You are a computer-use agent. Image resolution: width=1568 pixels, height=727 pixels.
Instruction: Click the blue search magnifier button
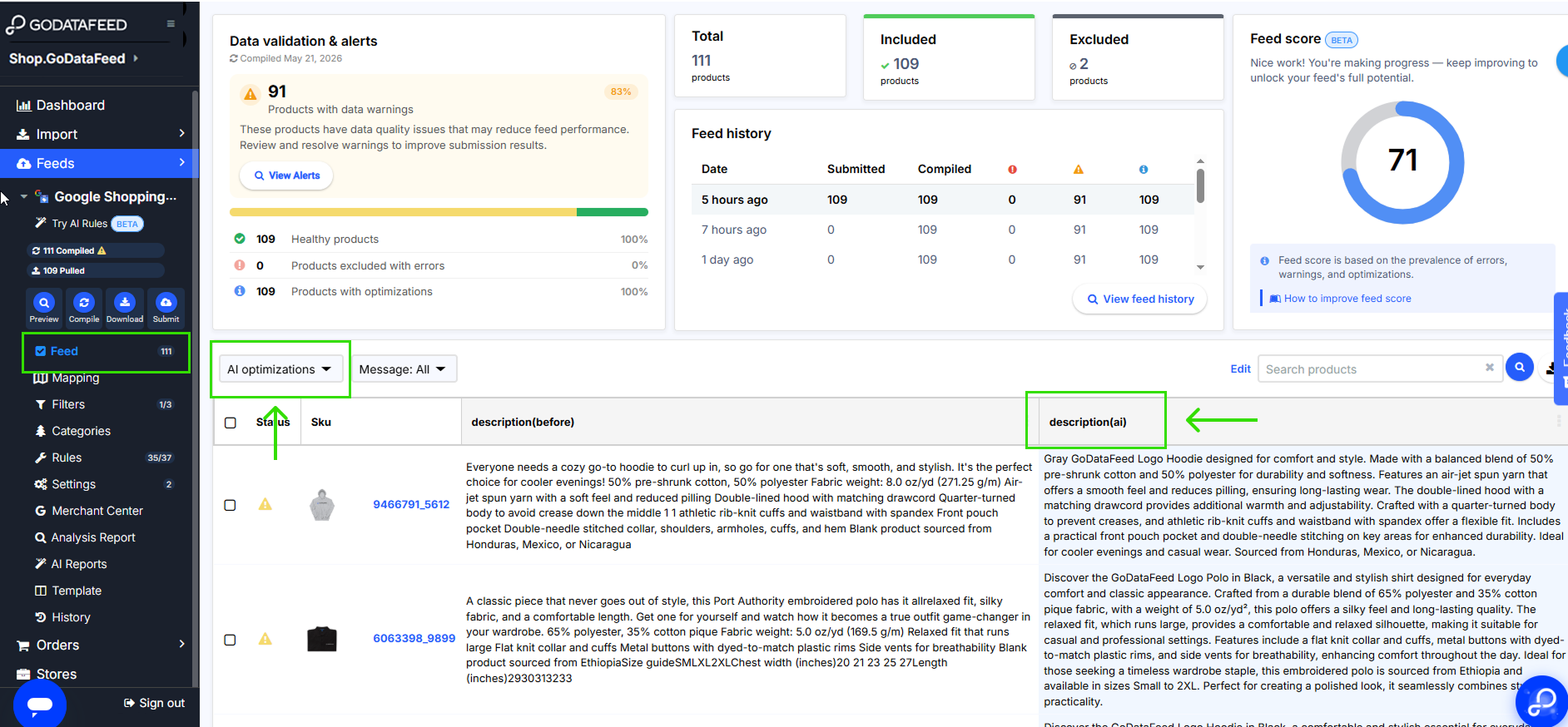(x=1520, y=367)
